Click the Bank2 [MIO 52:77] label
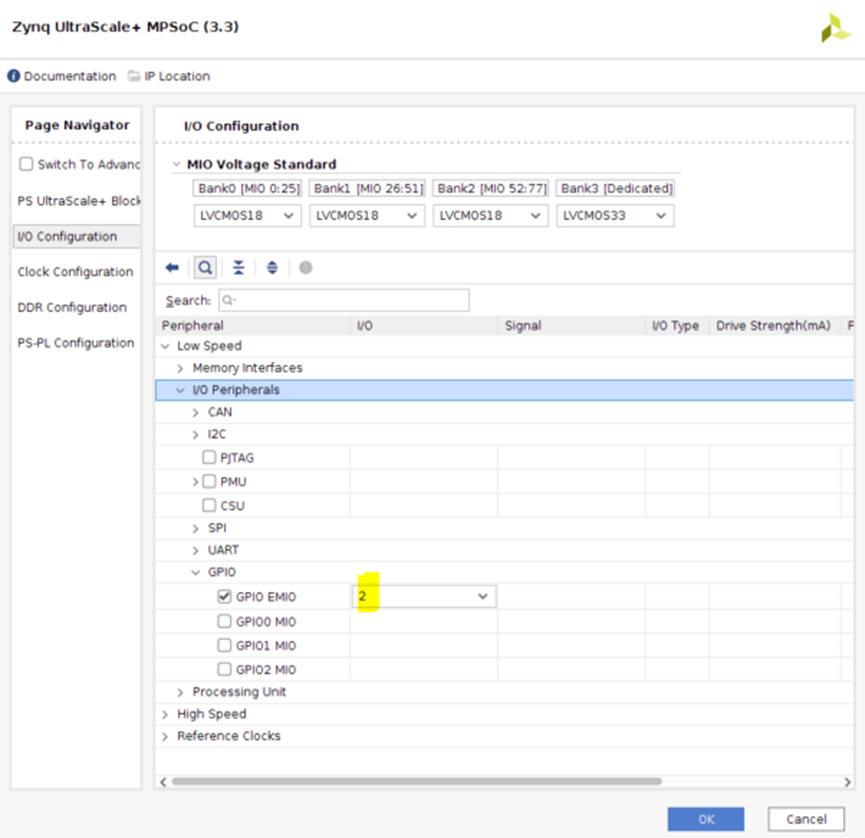This screenshot has height=838, width=865. pyautogui.click(x=492, y=188)
